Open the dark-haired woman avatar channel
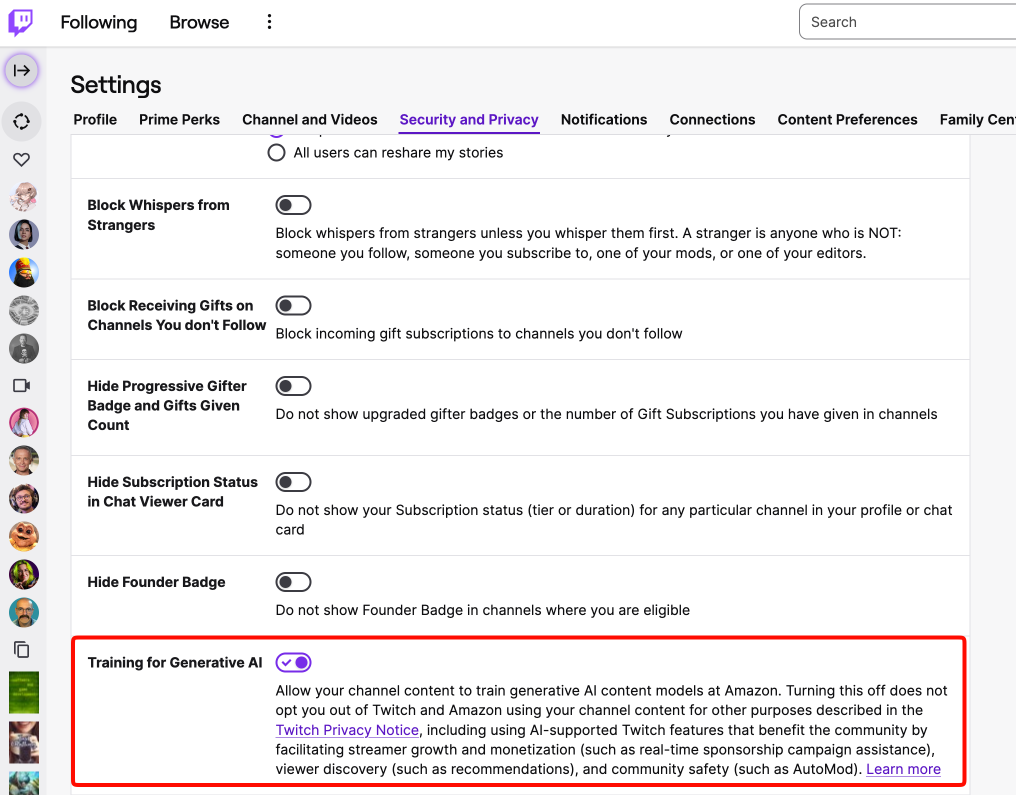This screenshot has height=795, width=1016. [24, 235]
